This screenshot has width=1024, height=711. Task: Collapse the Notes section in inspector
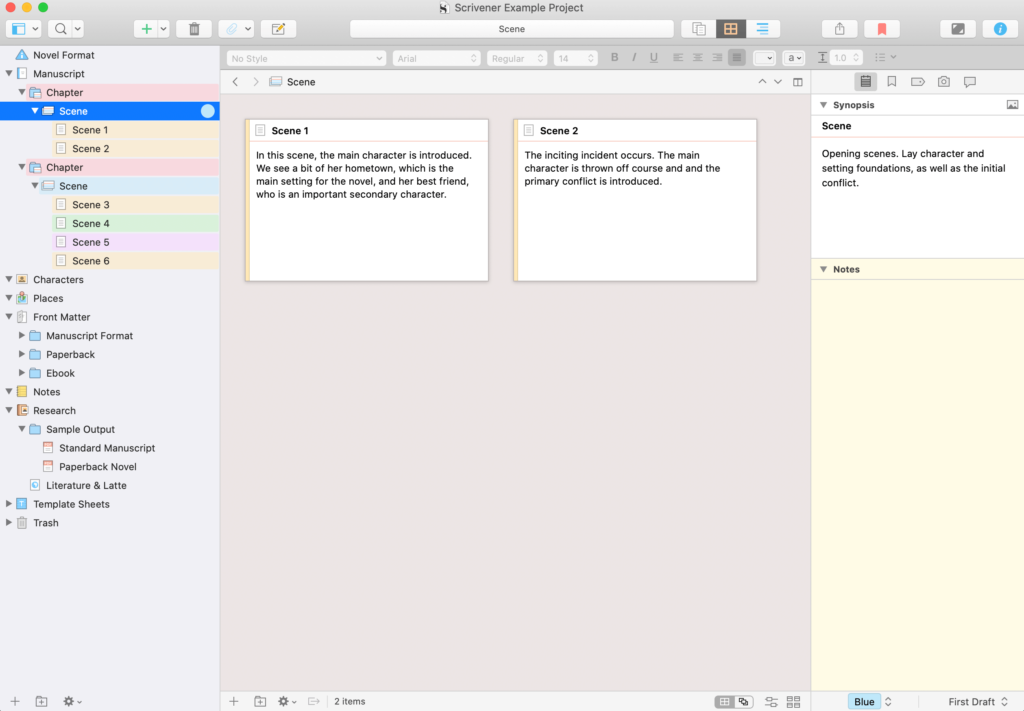click(x=824, y=269)
